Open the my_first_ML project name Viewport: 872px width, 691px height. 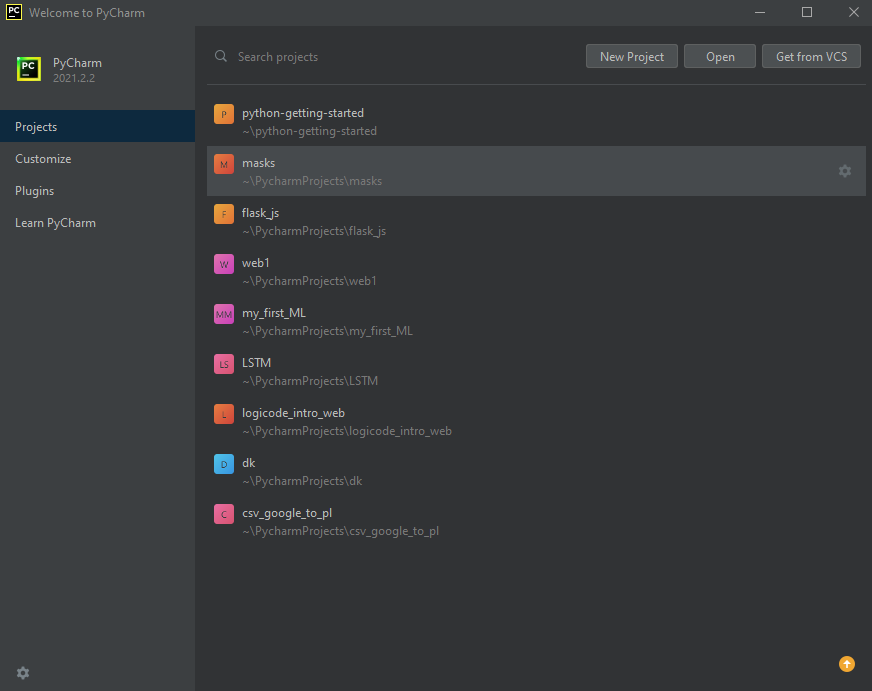coord(274,313)
